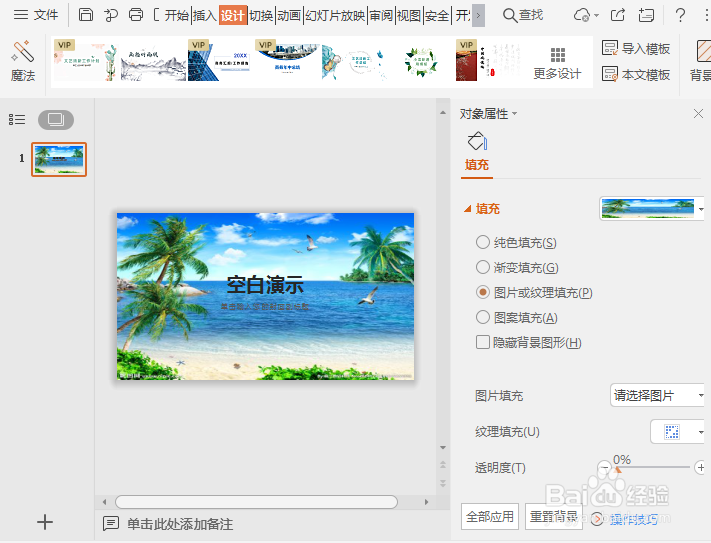Select 渐变填充(G) radio option

517,267
